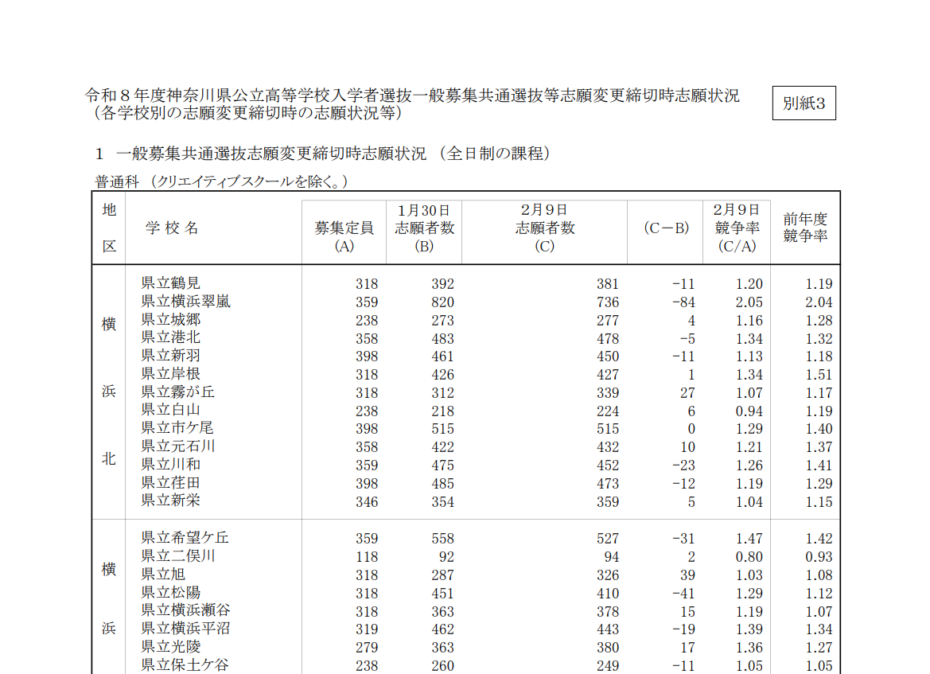Screen dimensions: 930x674
Task: Click the school name 県立保土ケ谷
Action: [x=186, y=665]
